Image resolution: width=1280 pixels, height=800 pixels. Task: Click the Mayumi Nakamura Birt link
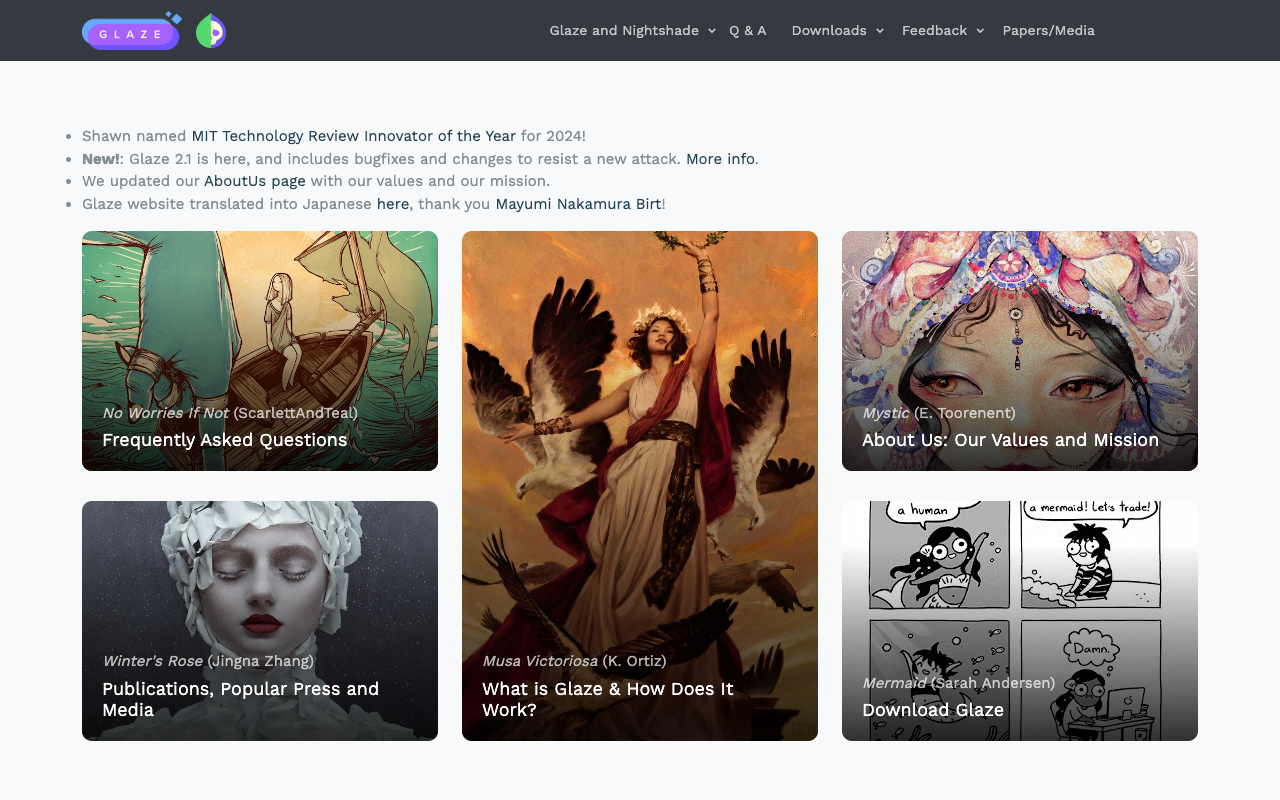[x=578, y=204]
